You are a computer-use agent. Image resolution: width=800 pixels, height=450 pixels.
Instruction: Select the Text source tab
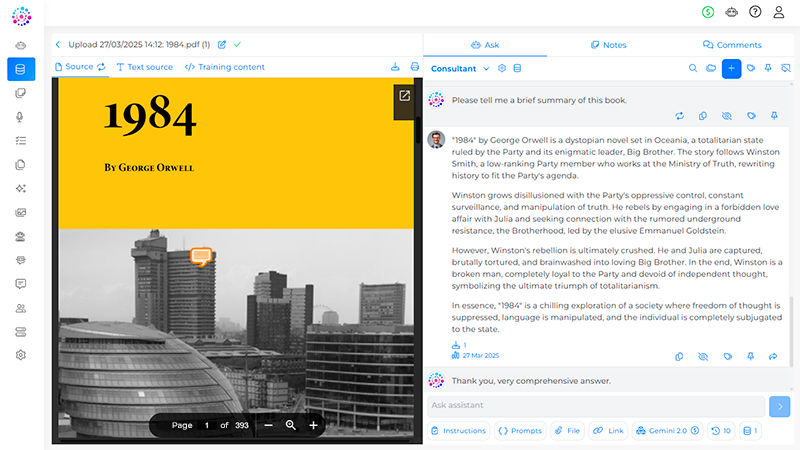(145, 67)
